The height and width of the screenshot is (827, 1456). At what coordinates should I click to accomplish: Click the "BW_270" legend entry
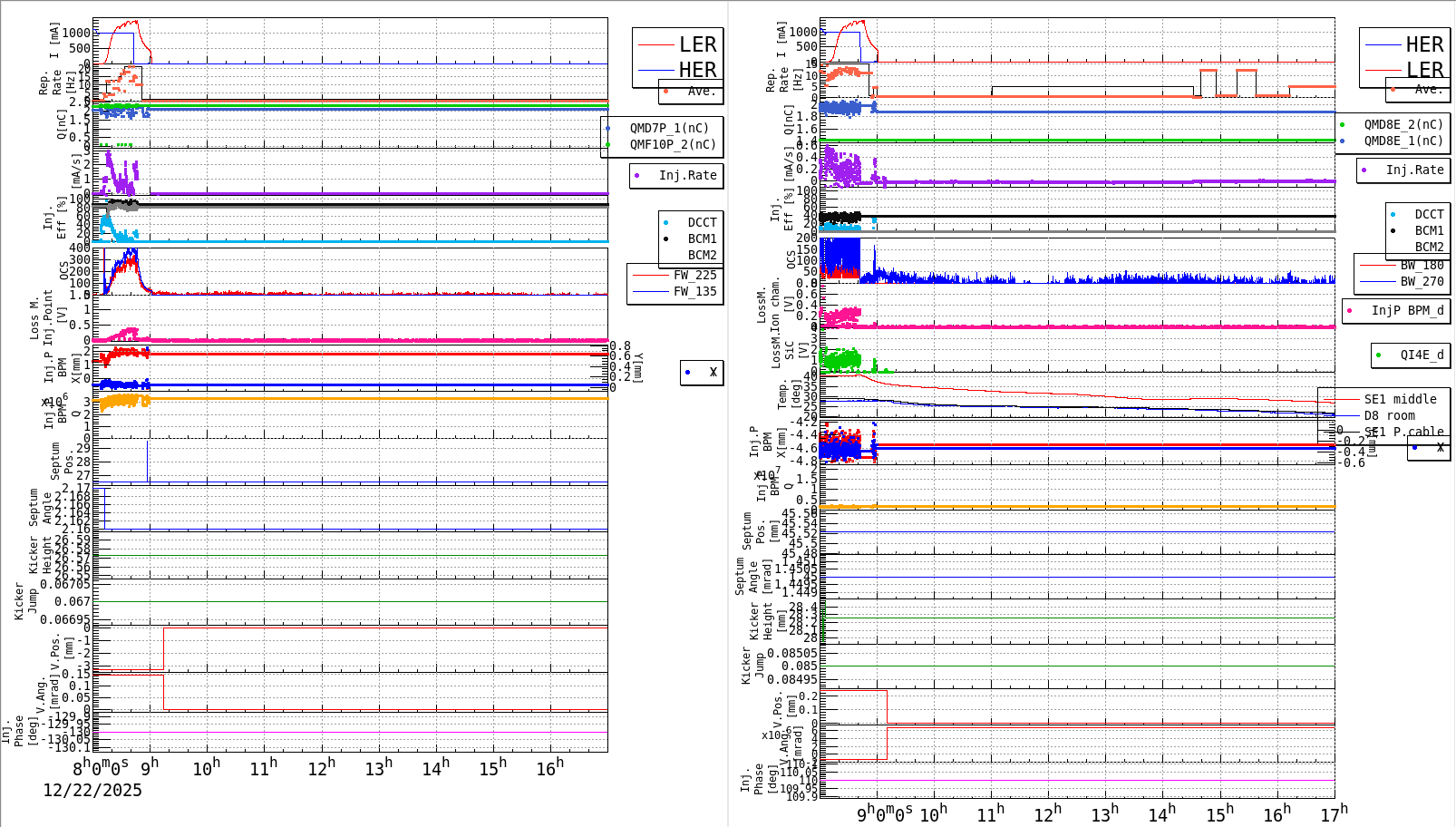[x=1422, y=281]
